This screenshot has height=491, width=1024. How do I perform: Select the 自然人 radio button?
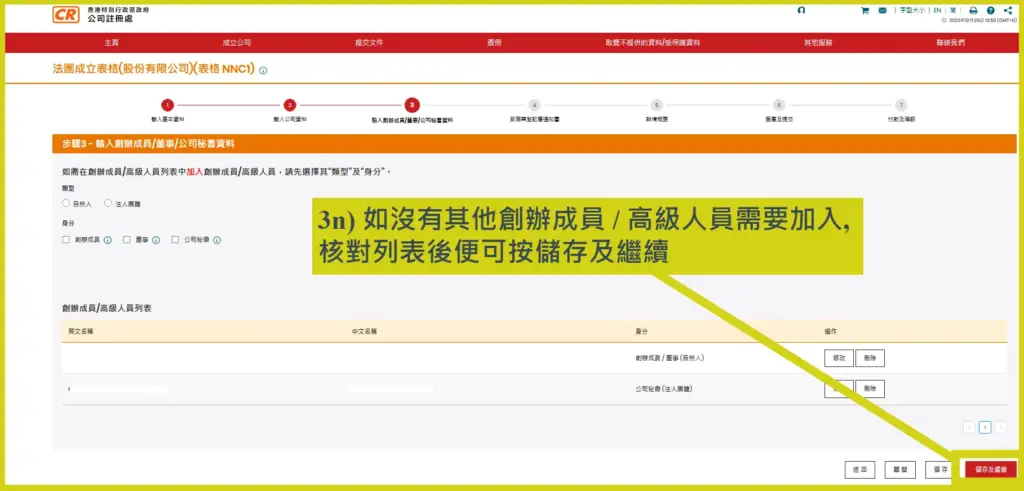(66, 203)
